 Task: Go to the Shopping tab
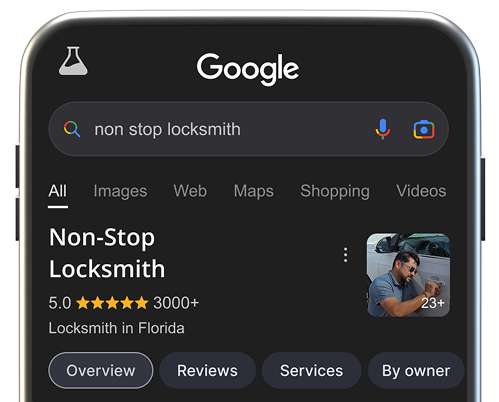(x=335, y=192)
